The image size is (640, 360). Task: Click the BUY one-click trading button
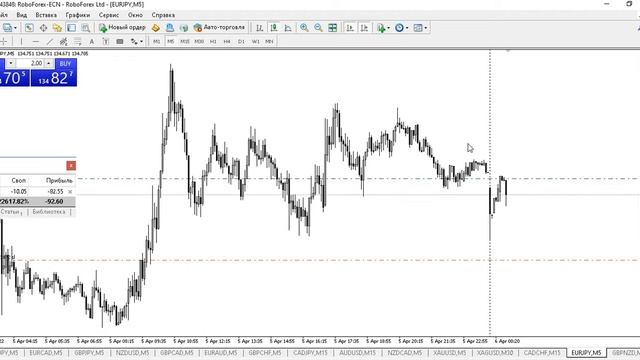pos(65,64)
